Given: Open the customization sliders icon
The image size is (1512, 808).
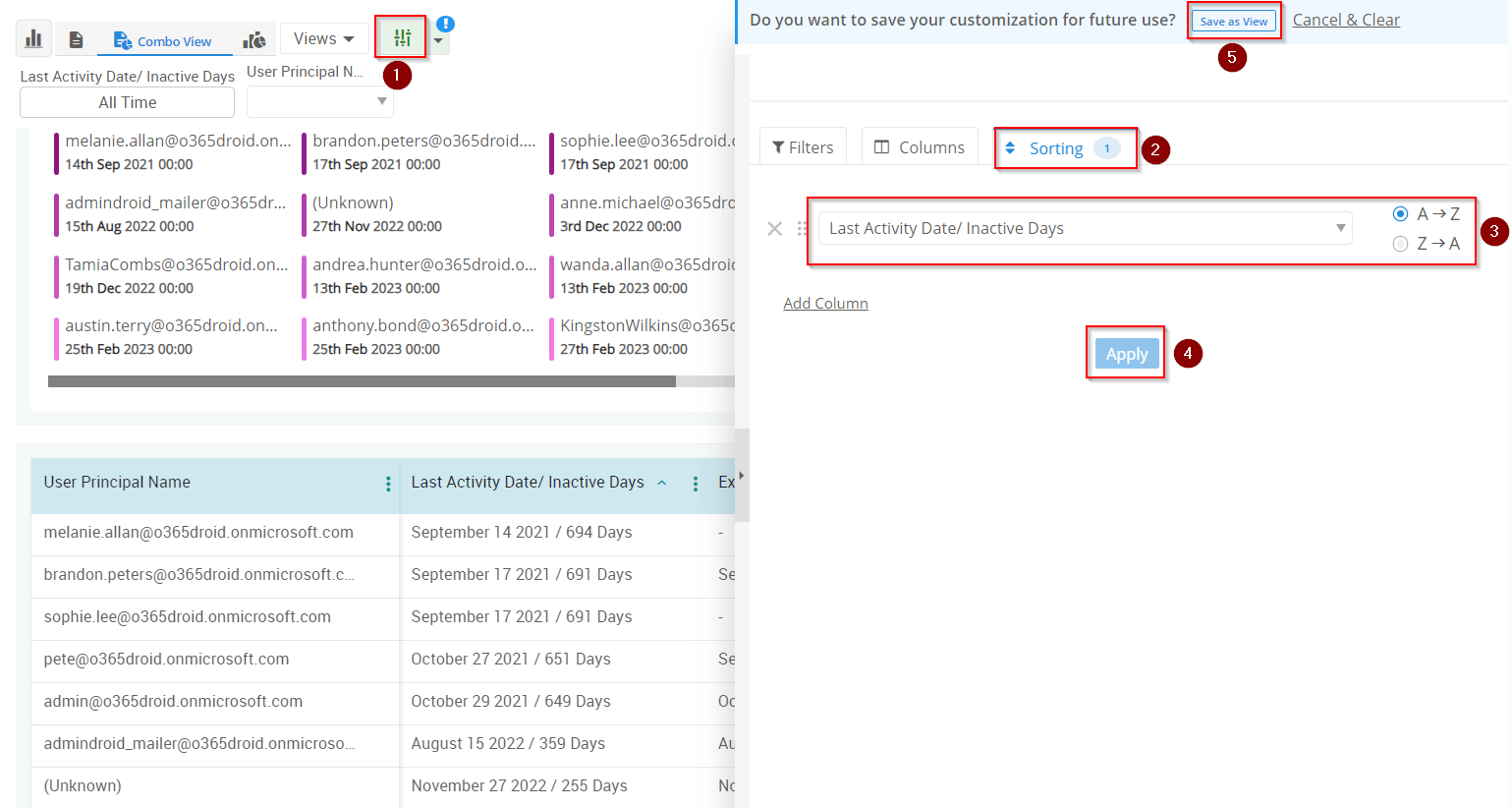Looking at the screenshot, I should point(402,38).
